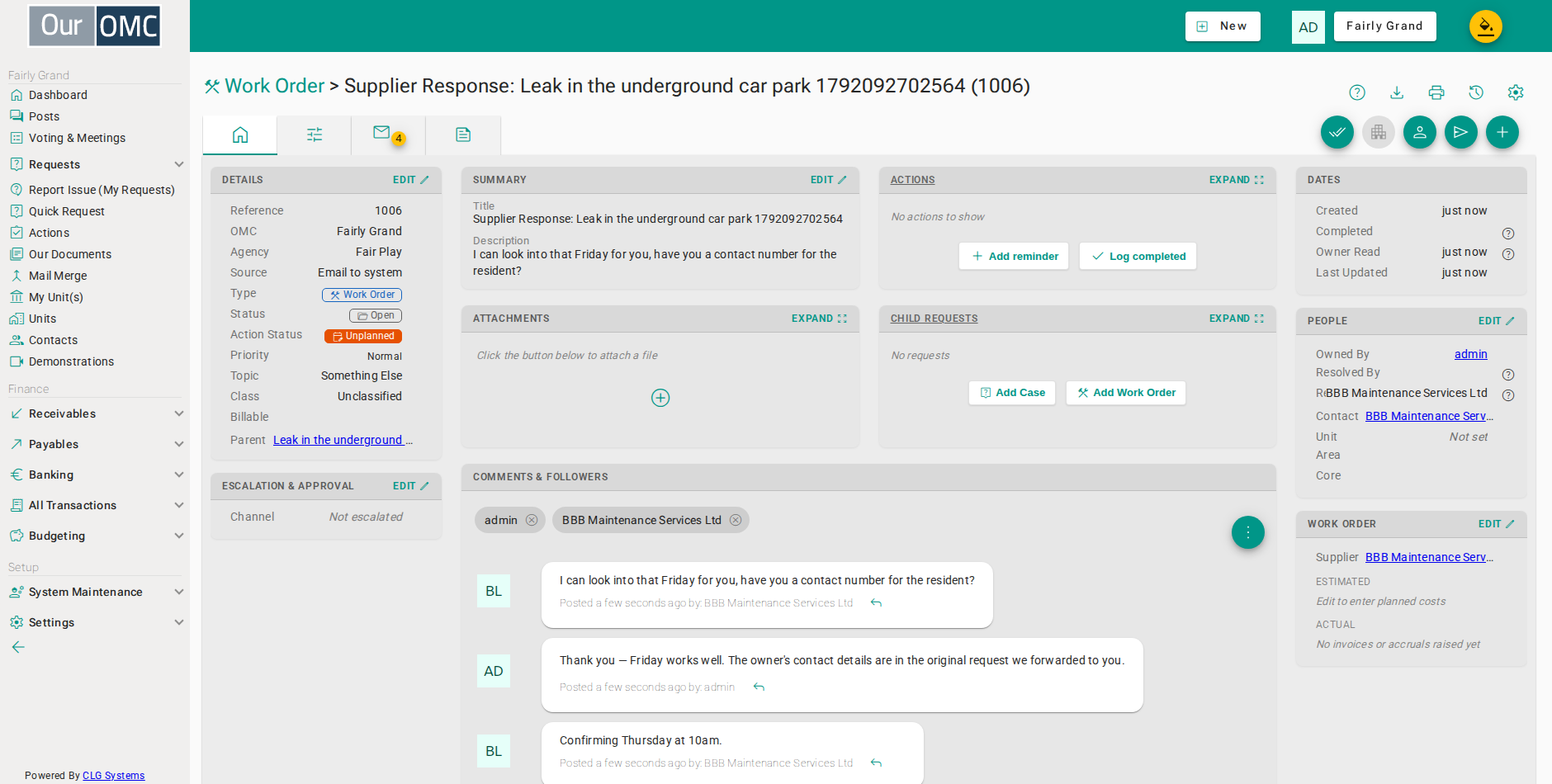Open the document notes tab
1552x784 pixels.
click(x=463, y=135)
